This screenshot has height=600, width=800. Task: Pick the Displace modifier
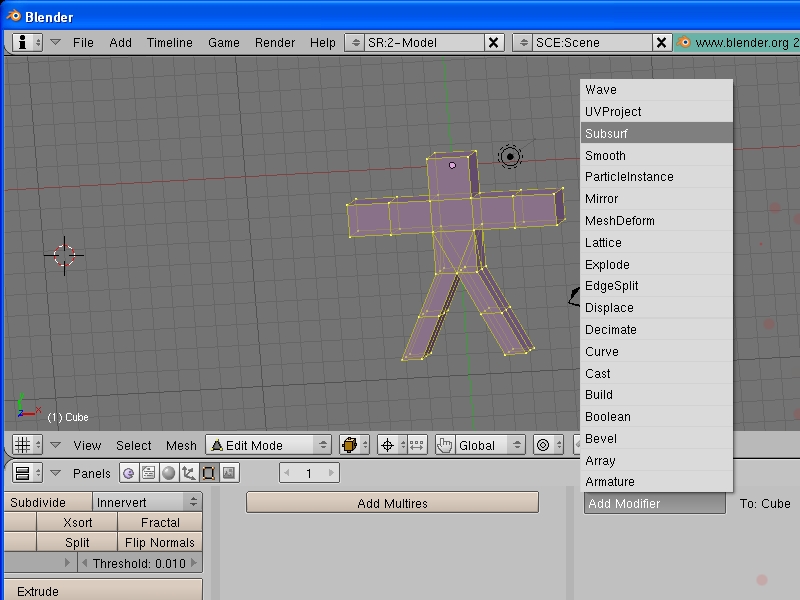[x=657, y=308]
